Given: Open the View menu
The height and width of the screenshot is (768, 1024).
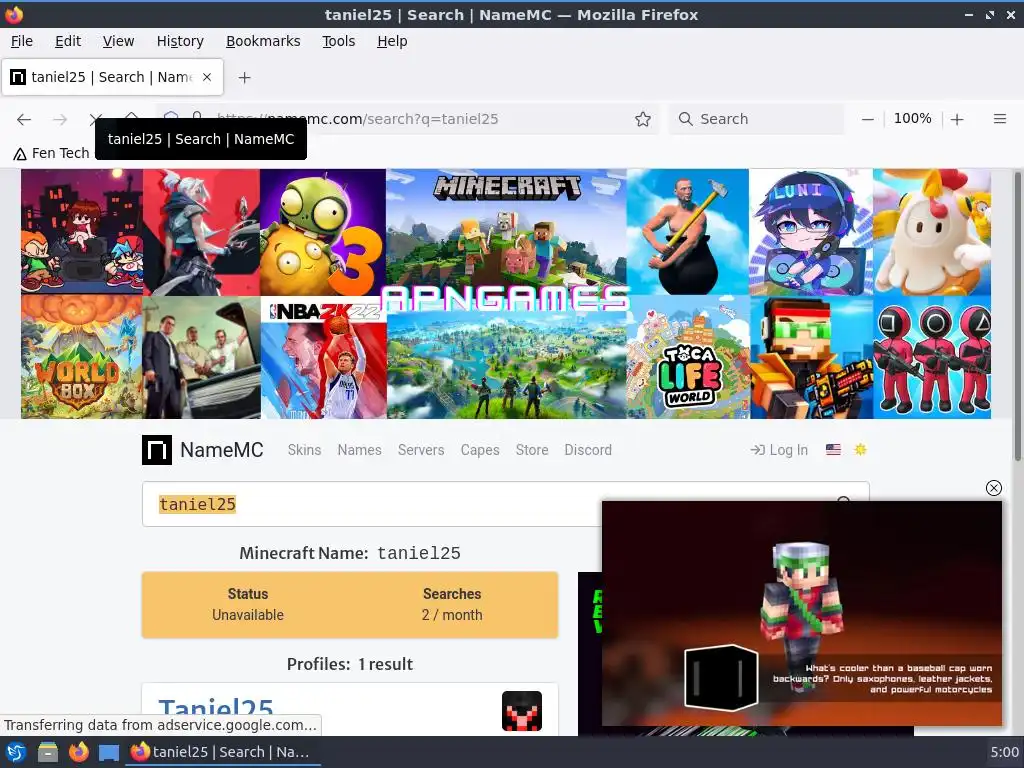Looking at the screenshot, I should (x=118, y=41).
